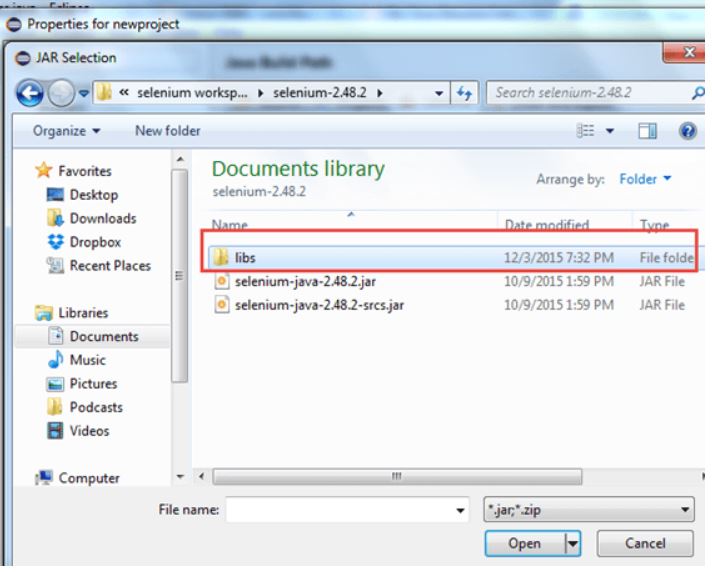Open recent locations dropdown beside nav arrows
The height and width of the screenshot is (572, 712).
click(84, 93)
